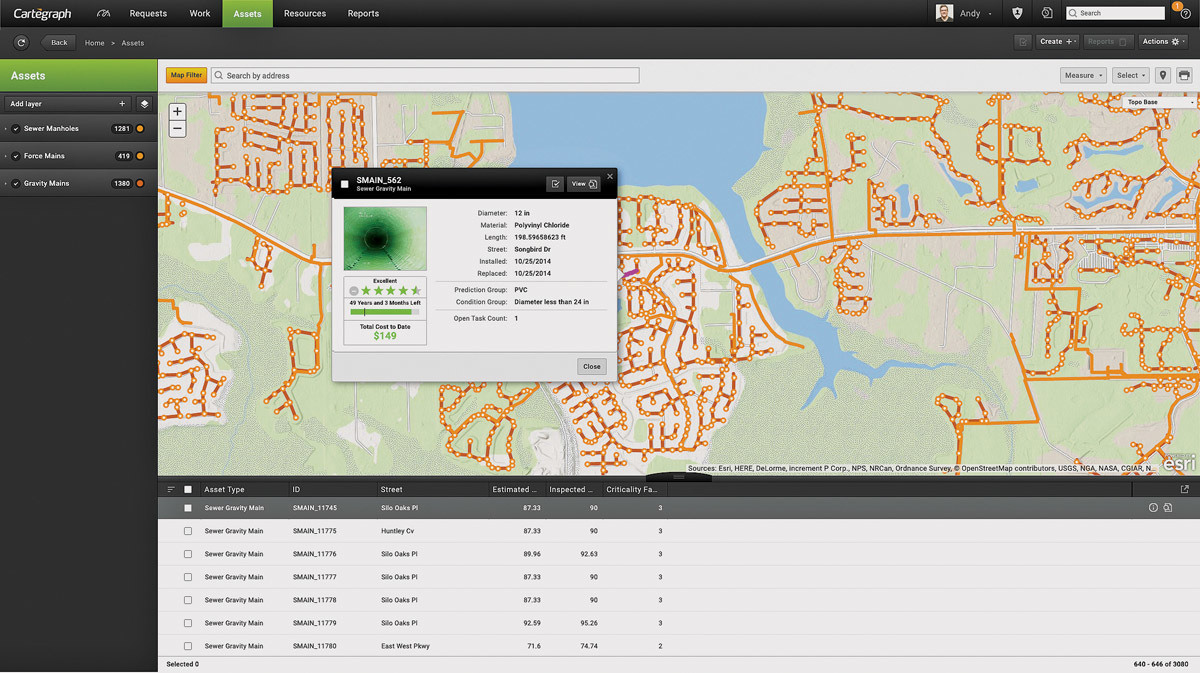The image size is (1200, 673).
Task: Switch to the Requests tab
Action: tap(148, 14)
